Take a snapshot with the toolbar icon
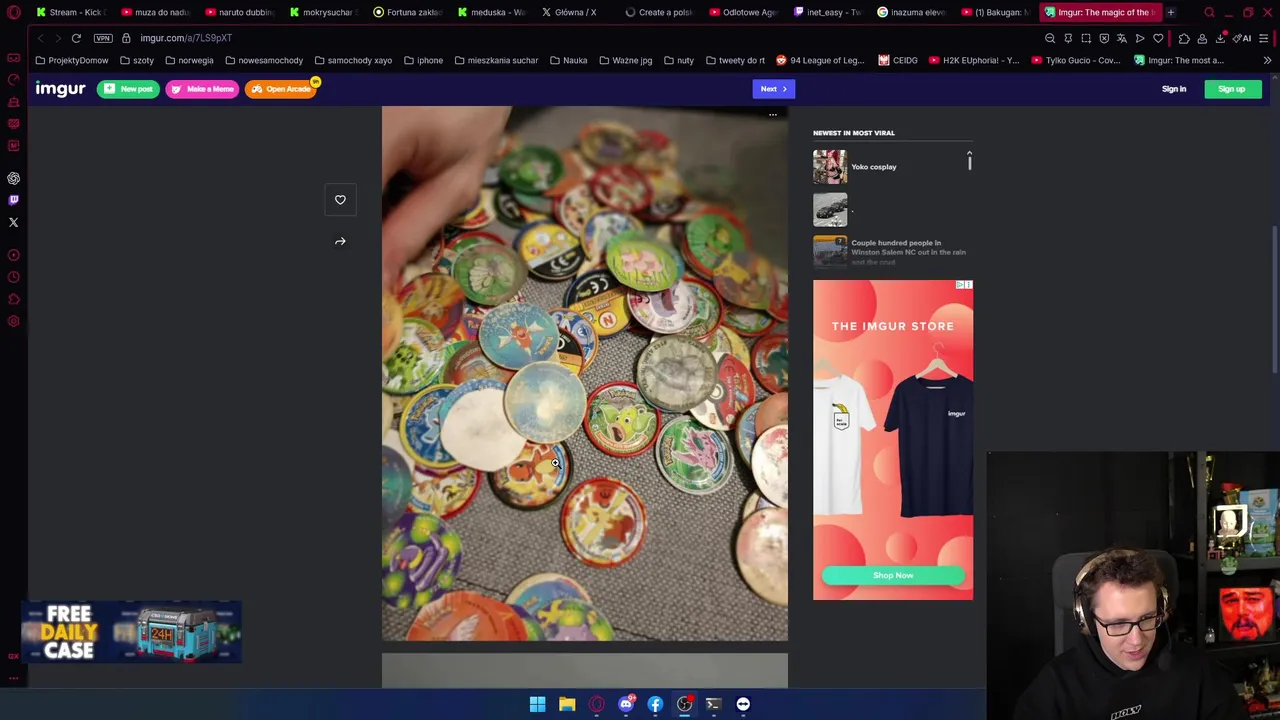This screenshot has height=720, width=1280. coord(1086,38)
